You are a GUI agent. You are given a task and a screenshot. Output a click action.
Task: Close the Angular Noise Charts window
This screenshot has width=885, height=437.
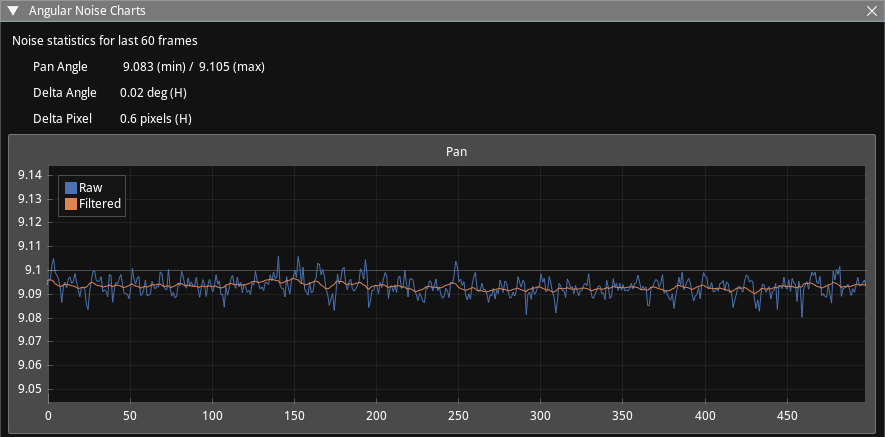872,11
